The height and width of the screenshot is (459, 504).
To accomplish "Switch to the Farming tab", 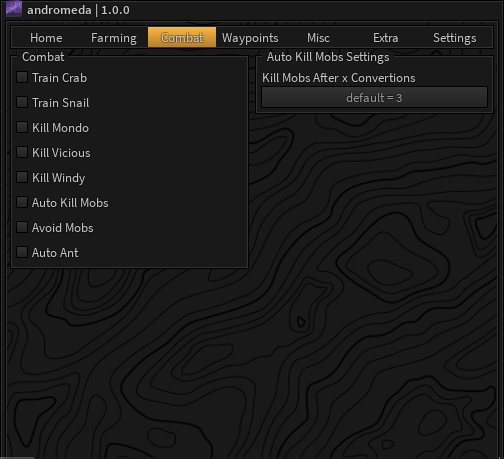I will (x=114, y=38).
